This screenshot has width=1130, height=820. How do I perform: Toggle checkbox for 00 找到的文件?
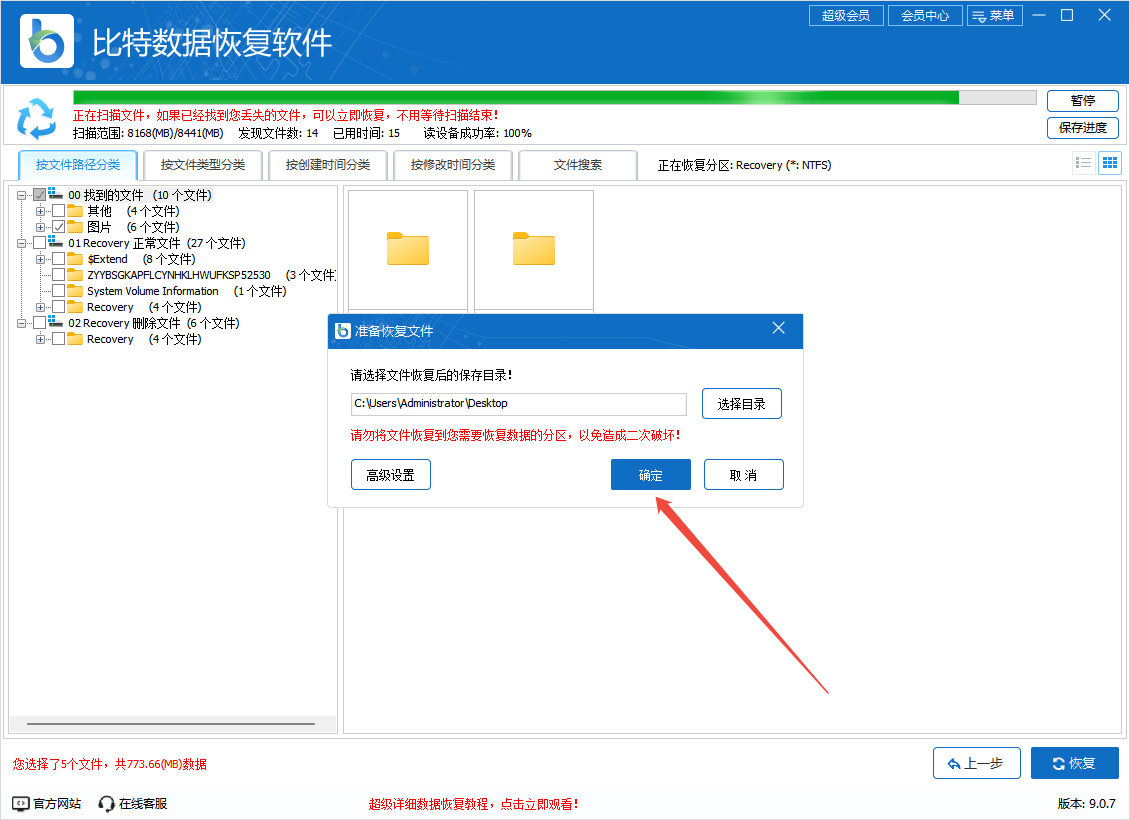pos(40,195)
